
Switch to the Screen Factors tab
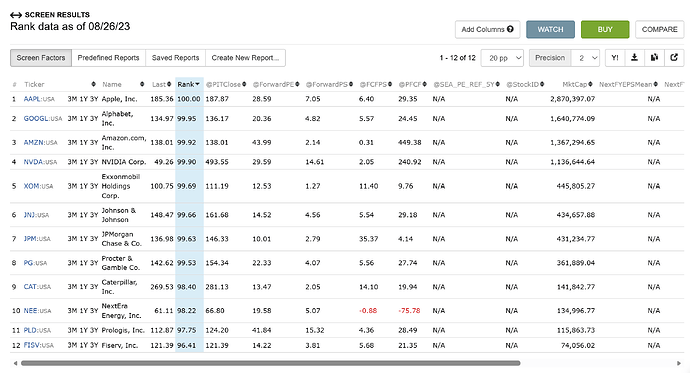[41, 58]
